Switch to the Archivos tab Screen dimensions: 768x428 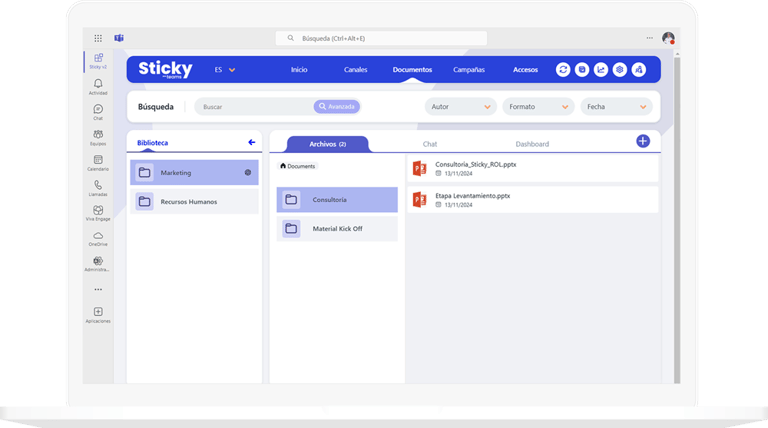click(328, 144)
